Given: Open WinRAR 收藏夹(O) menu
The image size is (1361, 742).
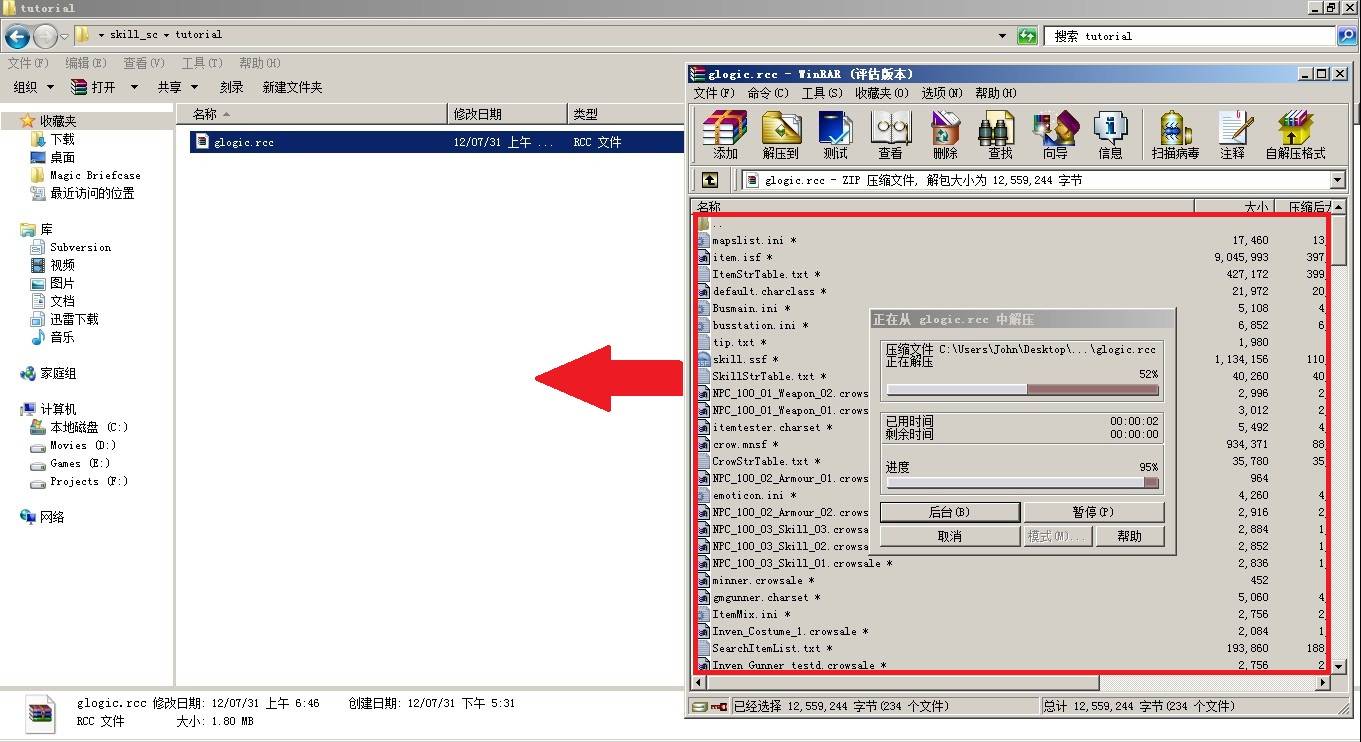Looking at the screenshot, I should coord(882,93).
